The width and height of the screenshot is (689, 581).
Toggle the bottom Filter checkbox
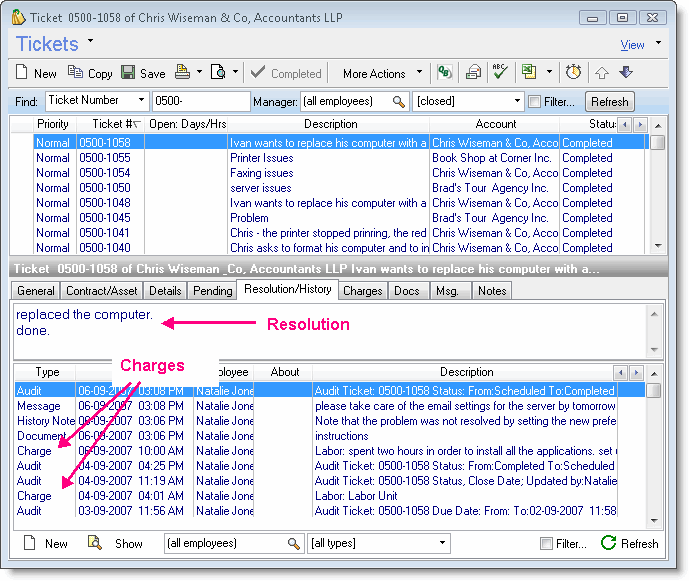coord(546,544)
